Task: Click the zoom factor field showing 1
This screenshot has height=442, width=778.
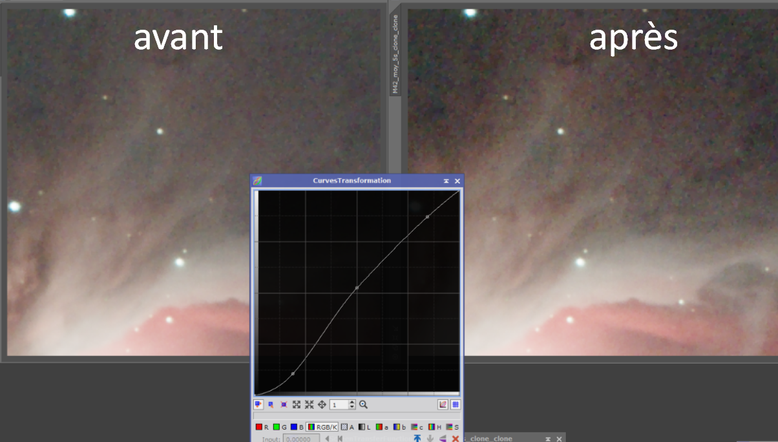Action: pyautogui.click(x=339, y=405)
